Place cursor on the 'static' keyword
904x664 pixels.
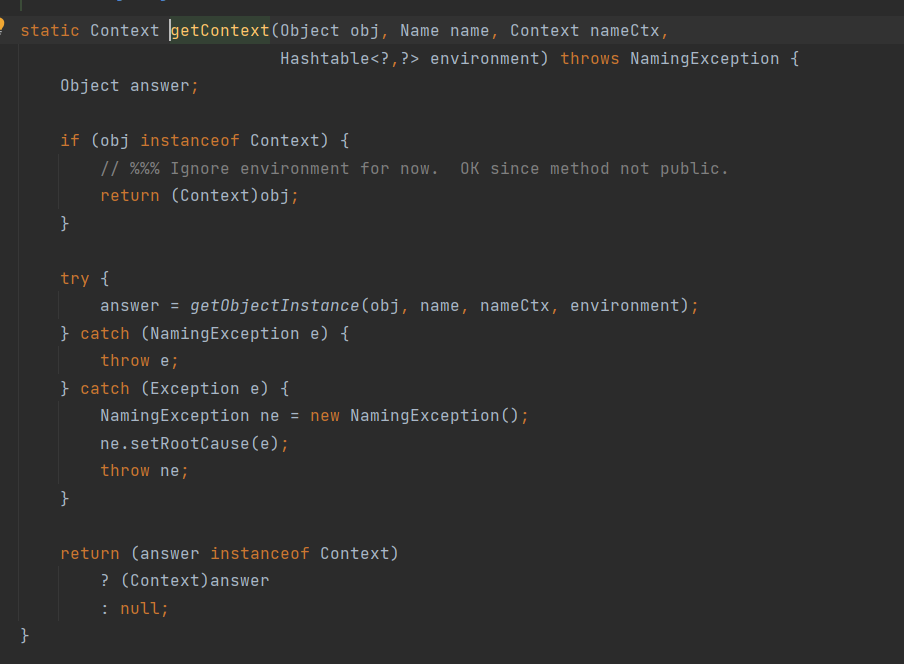50,30
